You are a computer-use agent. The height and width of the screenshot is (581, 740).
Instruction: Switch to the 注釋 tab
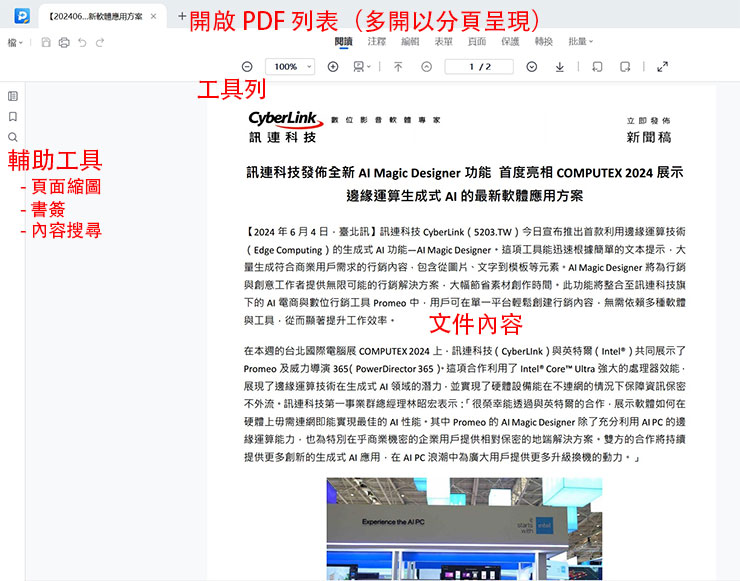click(x=377, y=42)
